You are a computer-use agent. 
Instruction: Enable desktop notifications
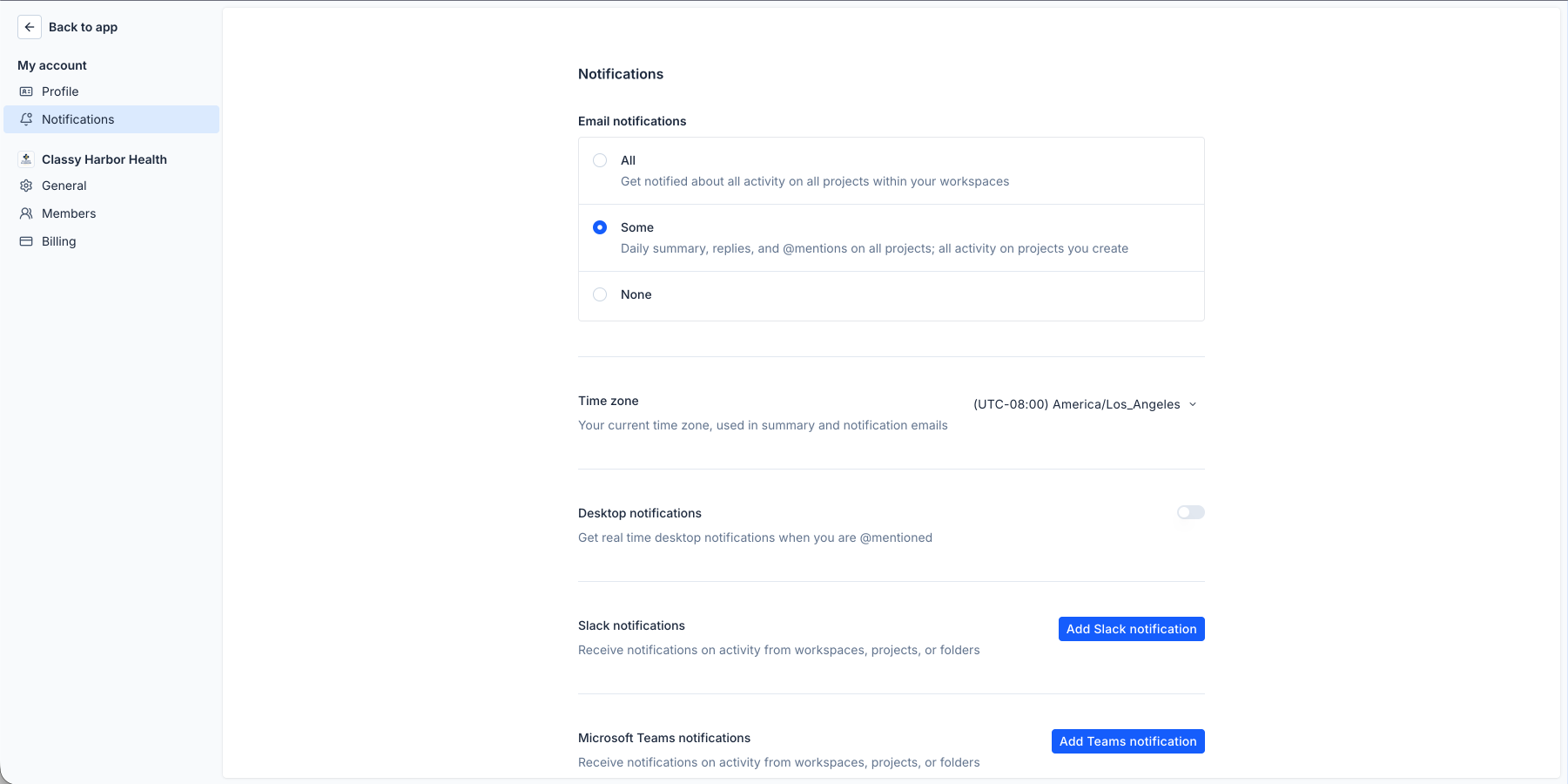coord(1189,512)
